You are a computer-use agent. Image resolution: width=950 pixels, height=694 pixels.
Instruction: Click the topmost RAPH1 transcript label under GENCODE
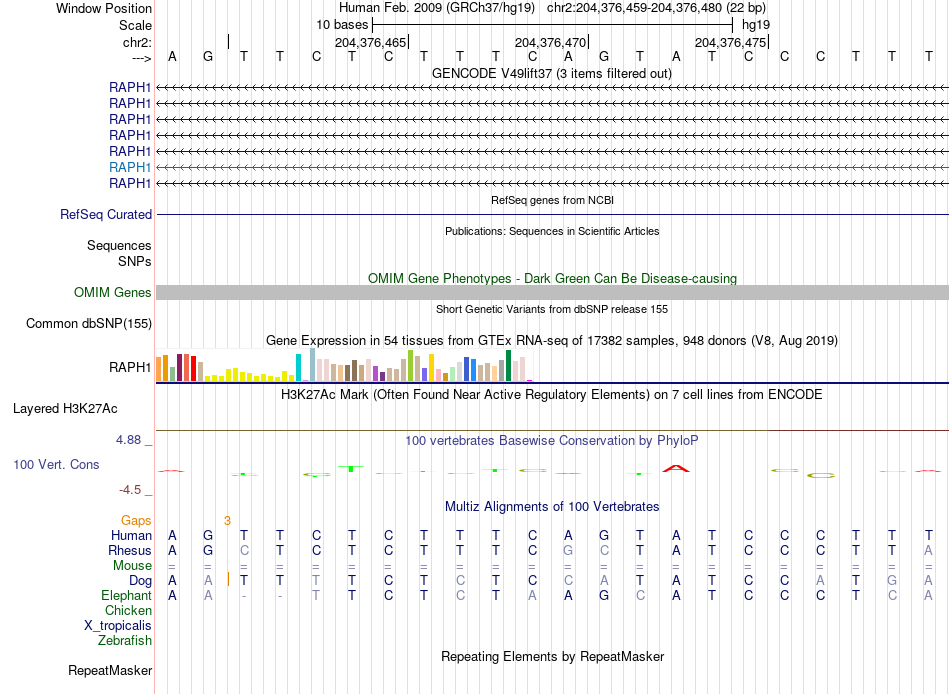pyautogui.click(x=130, y=87)
